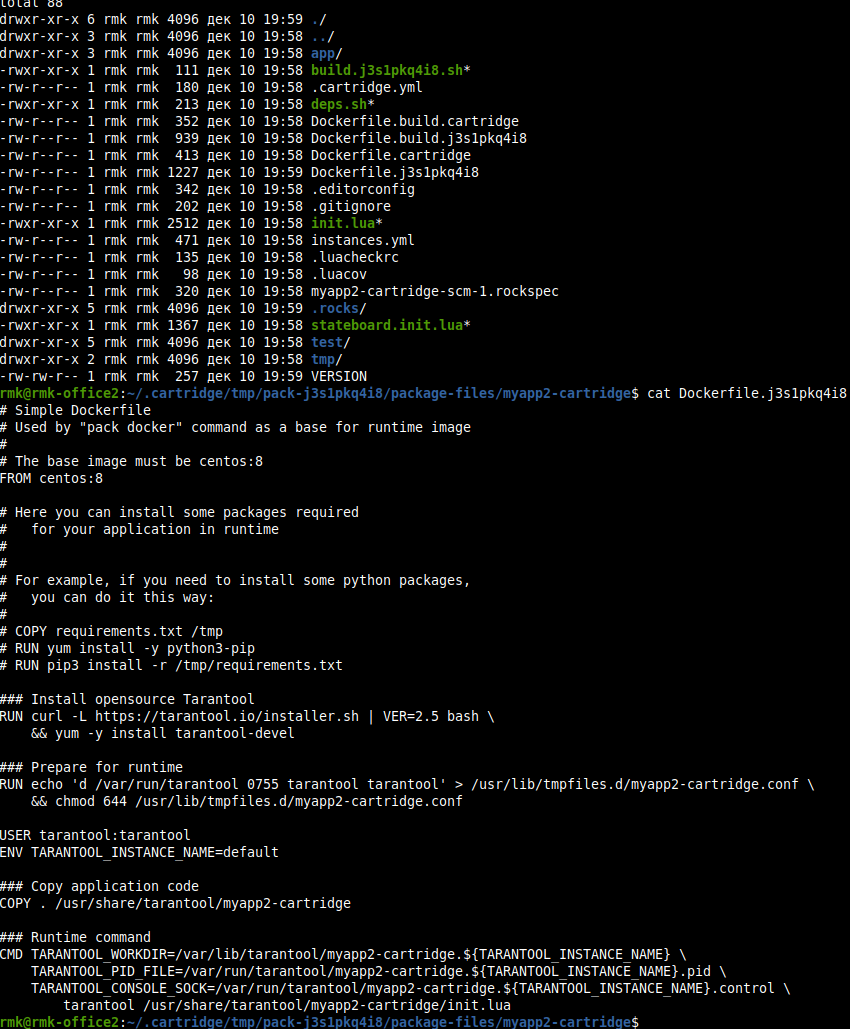The width and height of the screenshot is (850, 1029).
Task: Click the 'CMD TARANTOOL_WORKDIR=' line
Action: click(x=343, y=956)
